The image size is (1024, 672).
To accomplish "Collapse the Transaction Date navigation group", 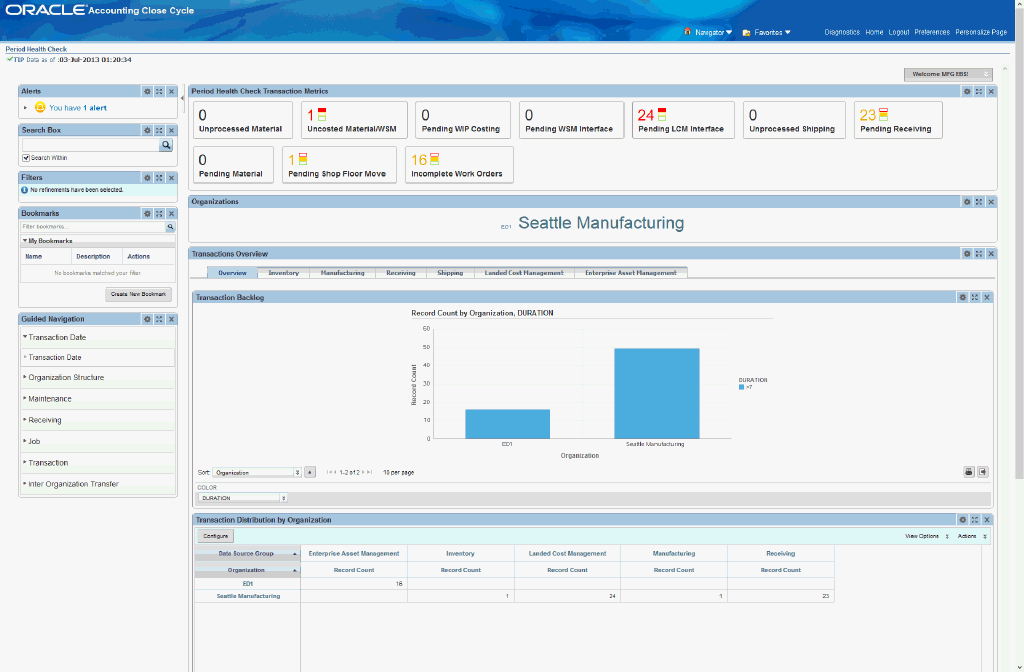I will tap(25, 337).
